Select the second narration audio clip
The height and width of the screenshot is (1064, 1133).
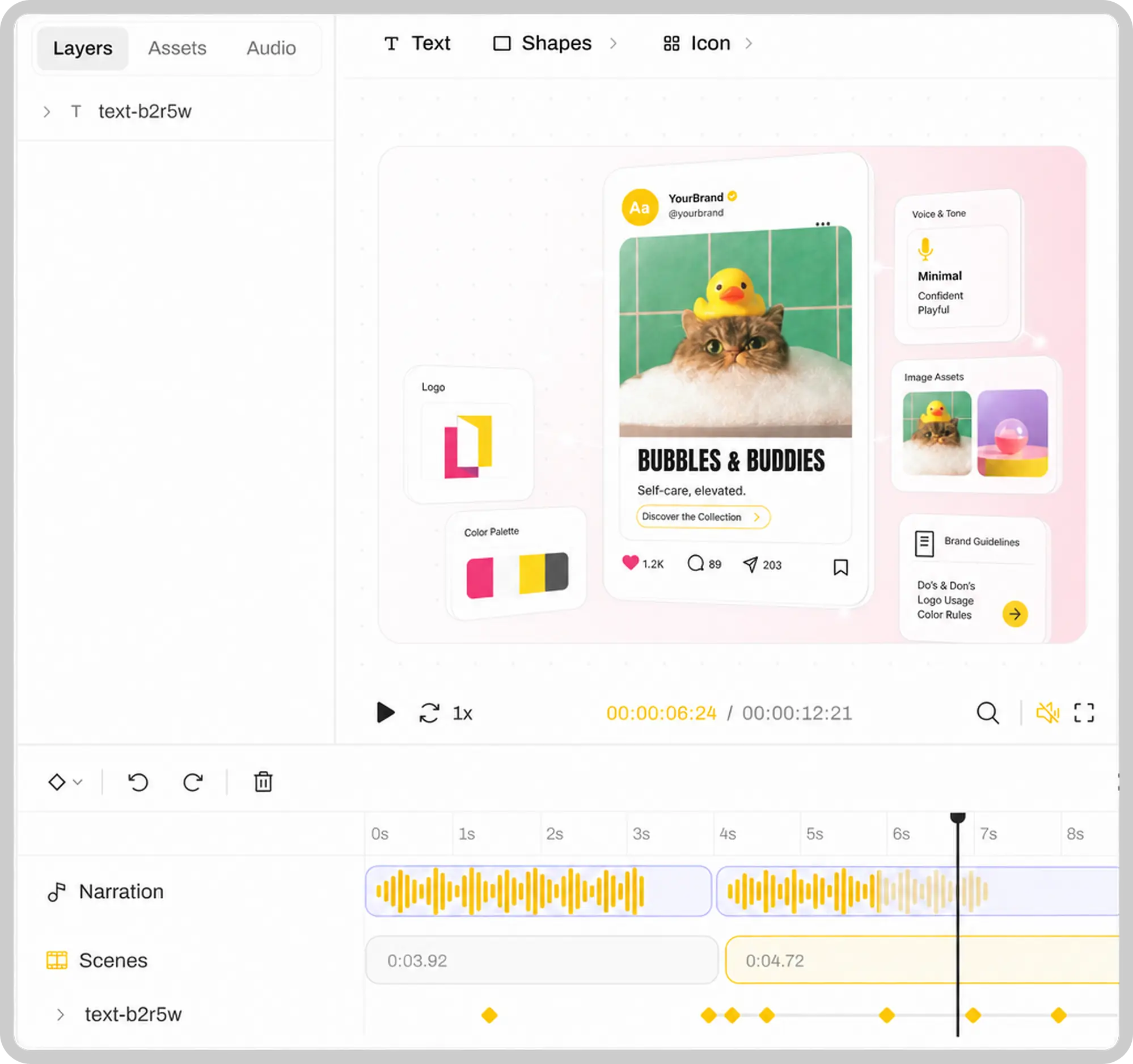pyautogui.click(x=917, y=891)
